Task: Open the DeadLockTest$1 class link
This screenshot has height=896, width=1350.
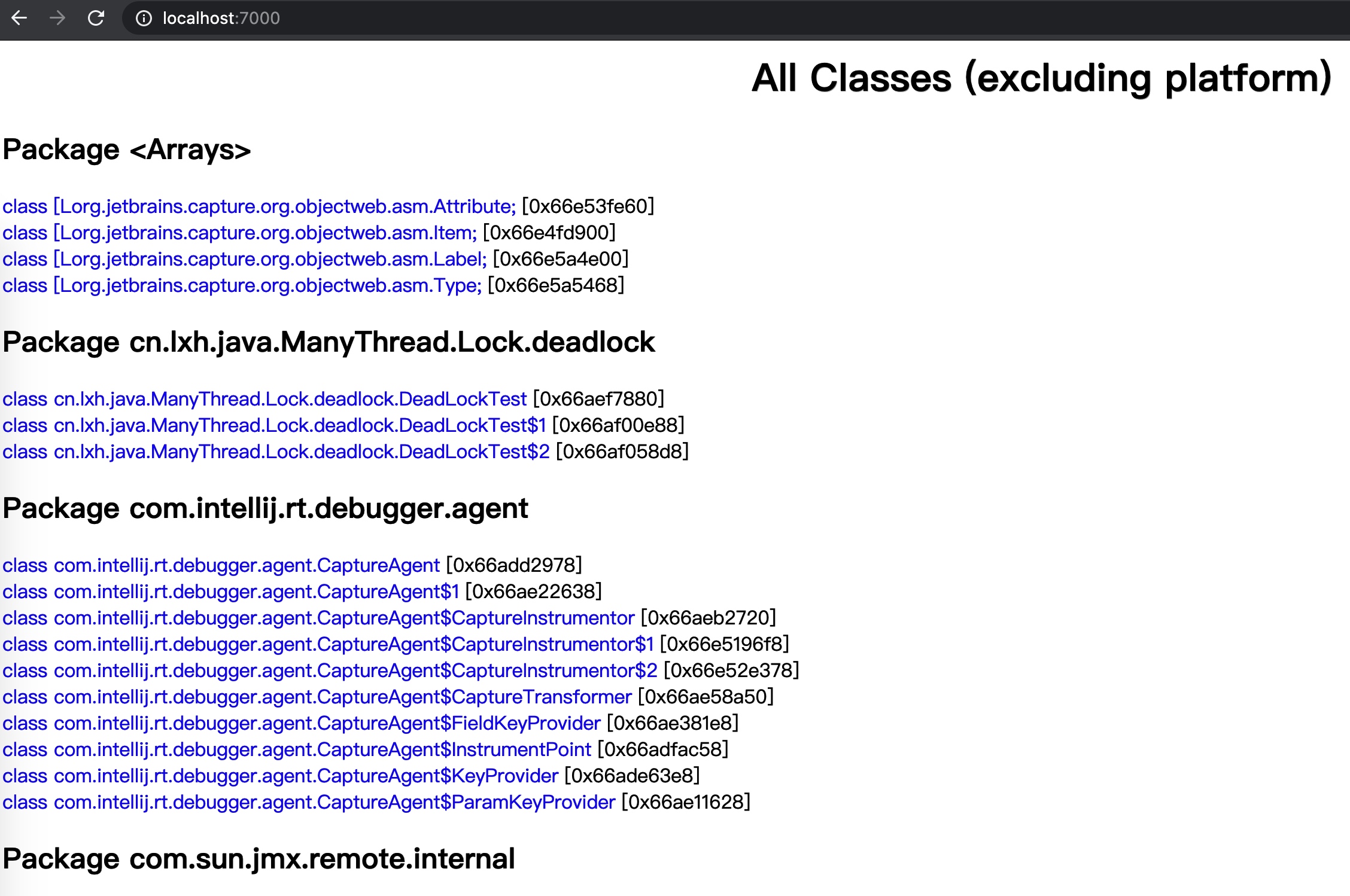Action: coord(274,425)
